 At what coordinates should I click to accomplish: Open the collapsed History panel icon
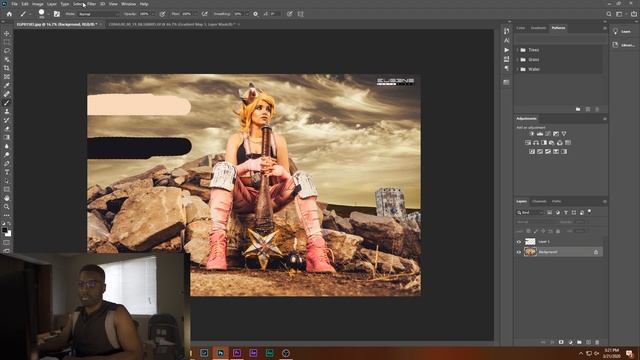click(507, 31)
